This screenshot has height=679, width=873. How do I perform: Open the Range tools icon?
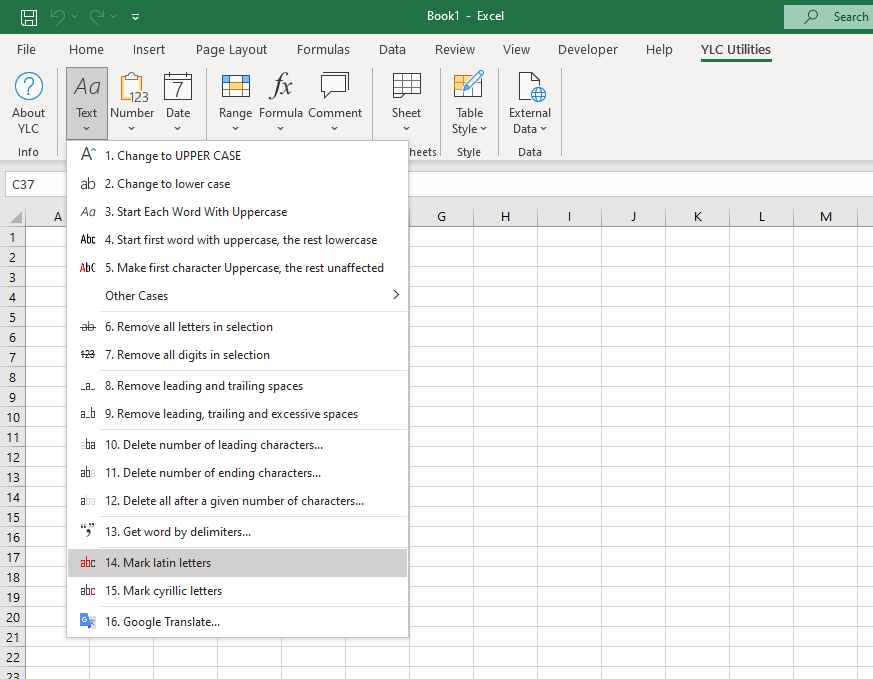tap(235, 88)
